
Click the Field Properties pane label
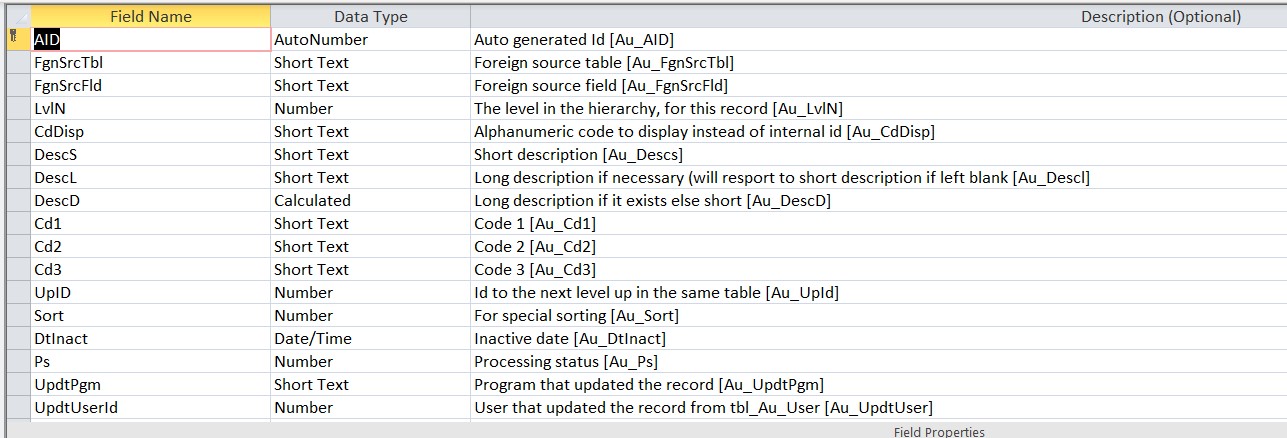[x=939, y=432]
